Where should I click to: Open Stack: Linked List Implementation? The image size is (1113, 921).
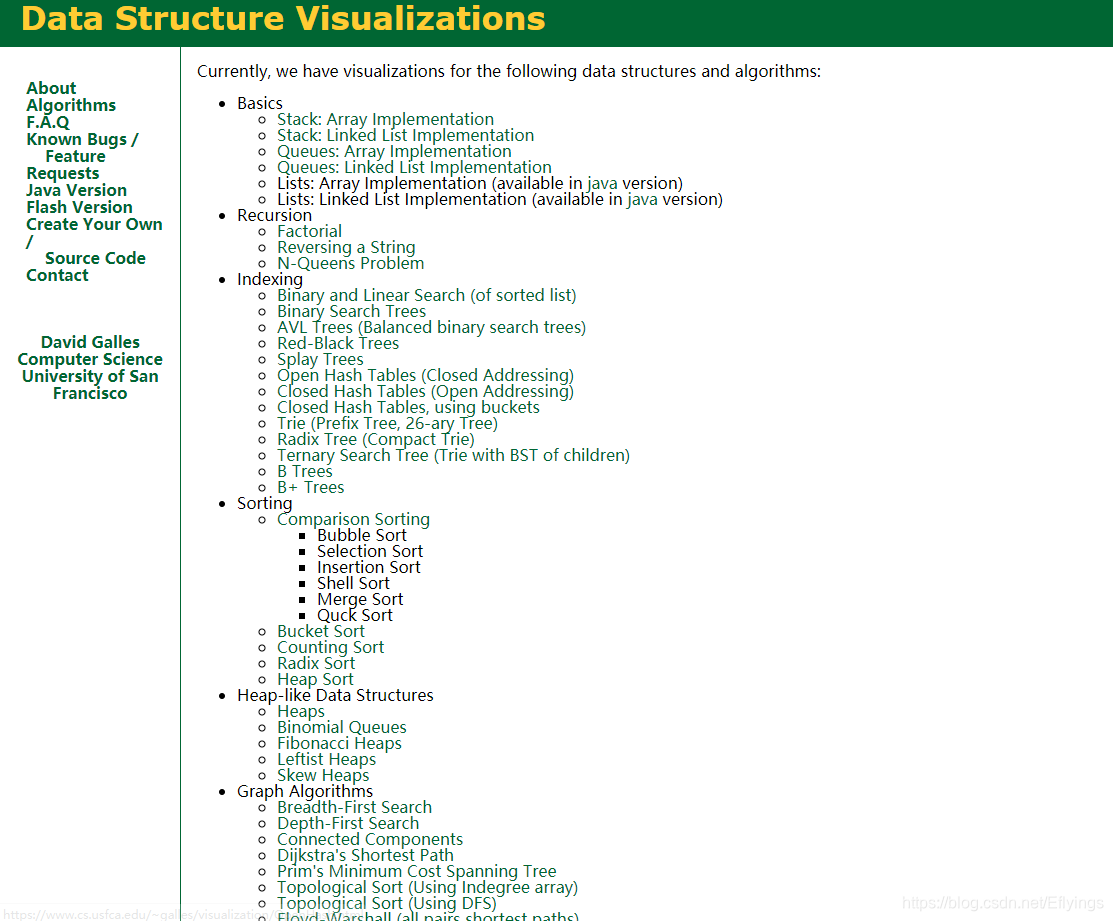[405, 136]
